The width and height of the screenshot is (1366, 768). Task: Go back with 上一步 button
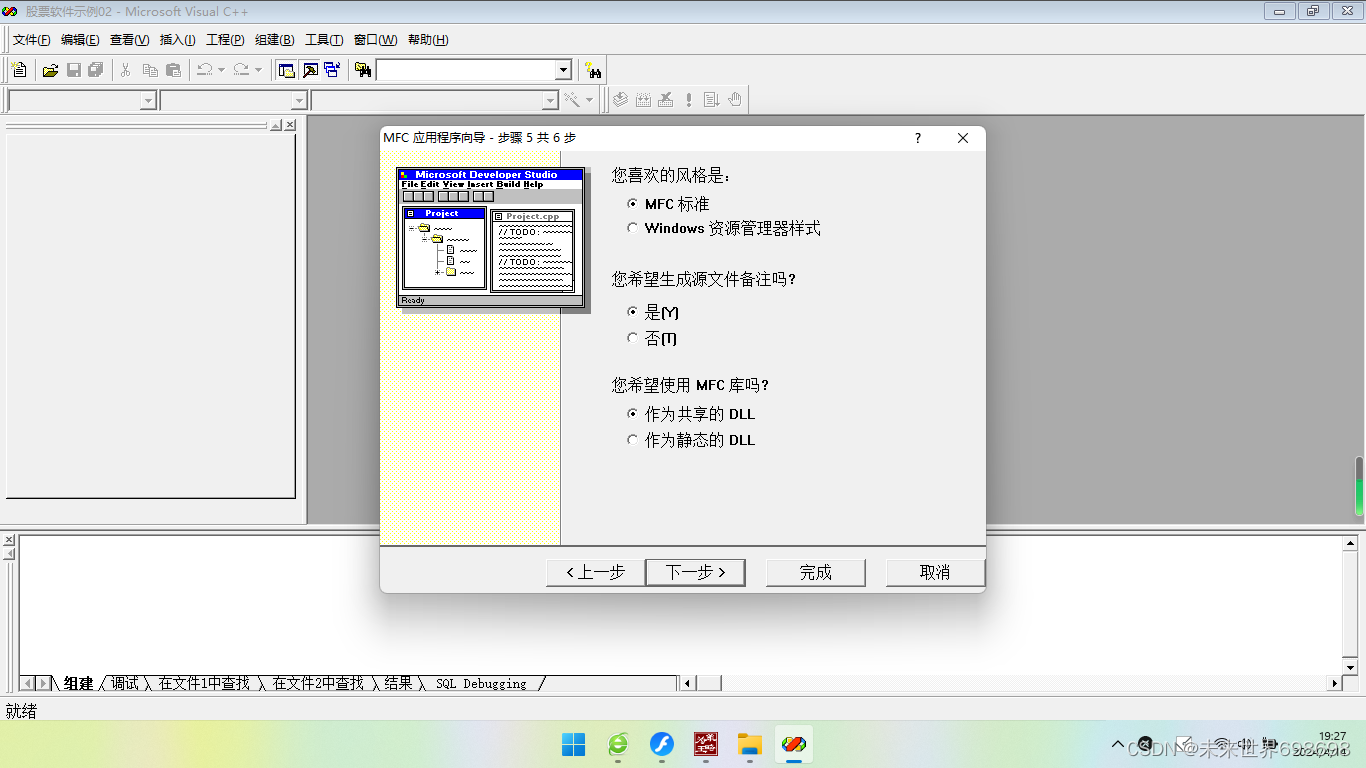pos(595,572)
